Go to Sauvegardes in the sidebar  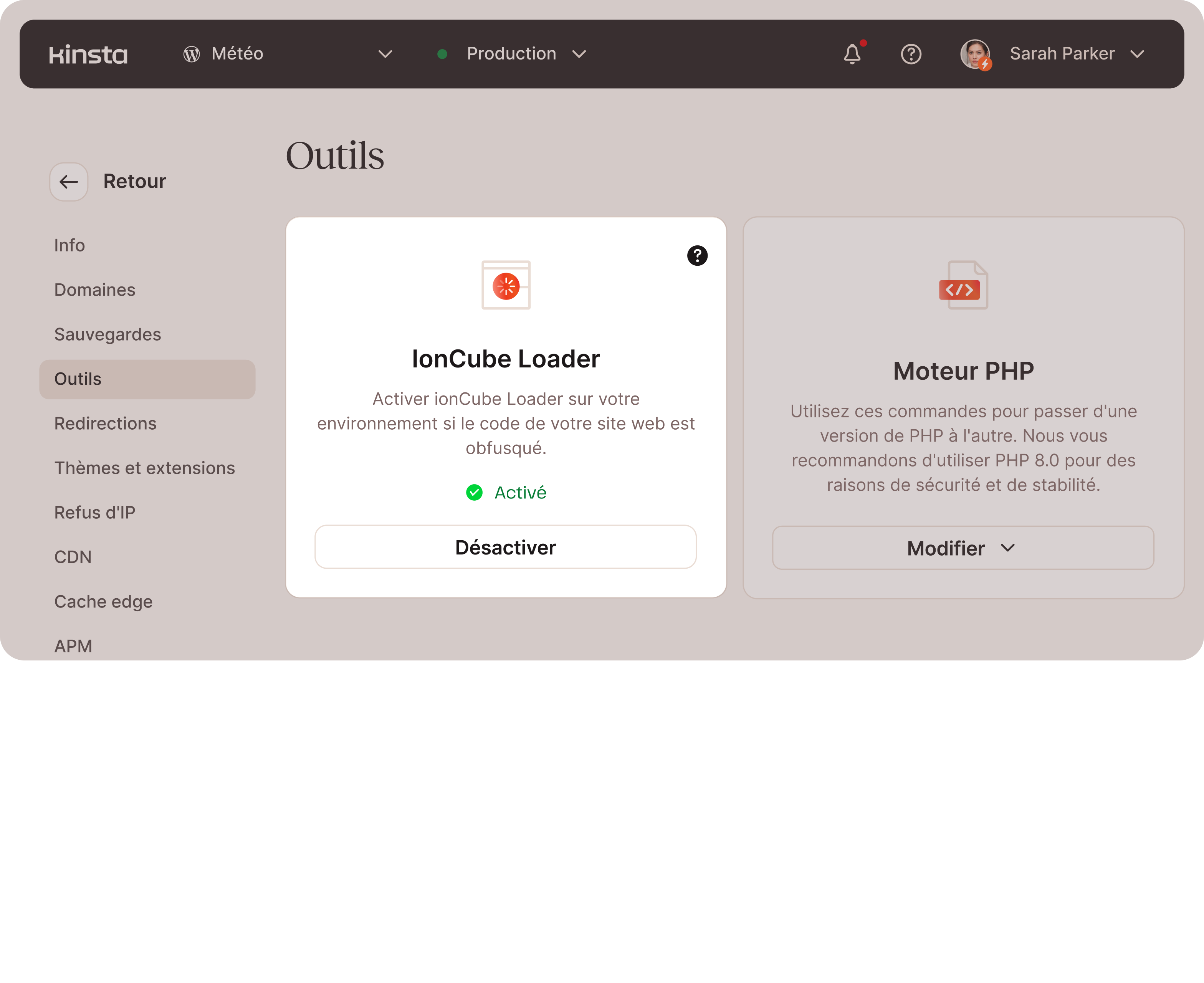(x=107, y=335)
